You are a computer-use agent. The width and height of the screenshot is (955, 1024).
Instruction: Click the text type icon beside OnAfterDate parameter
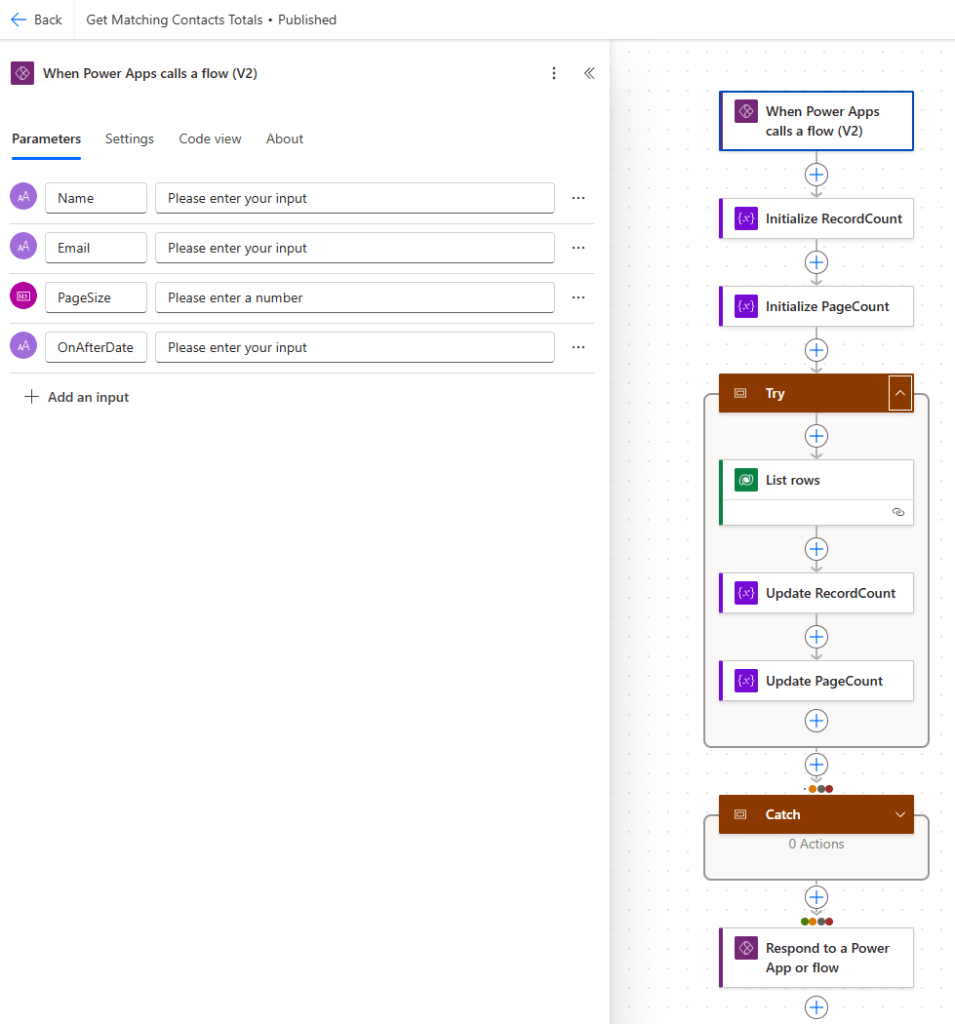[23, 347]
